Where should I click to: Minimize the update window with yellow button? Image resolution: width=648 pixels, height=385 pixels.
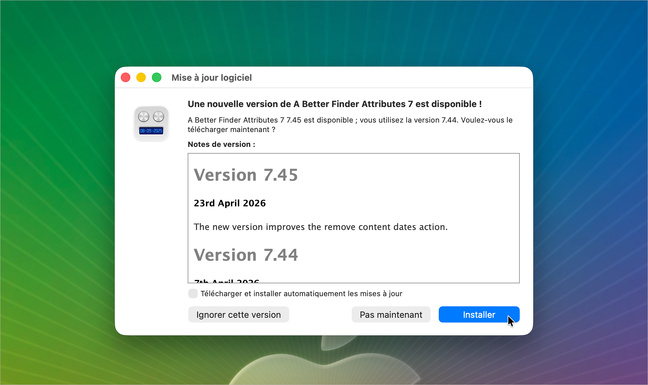[141, 78]
